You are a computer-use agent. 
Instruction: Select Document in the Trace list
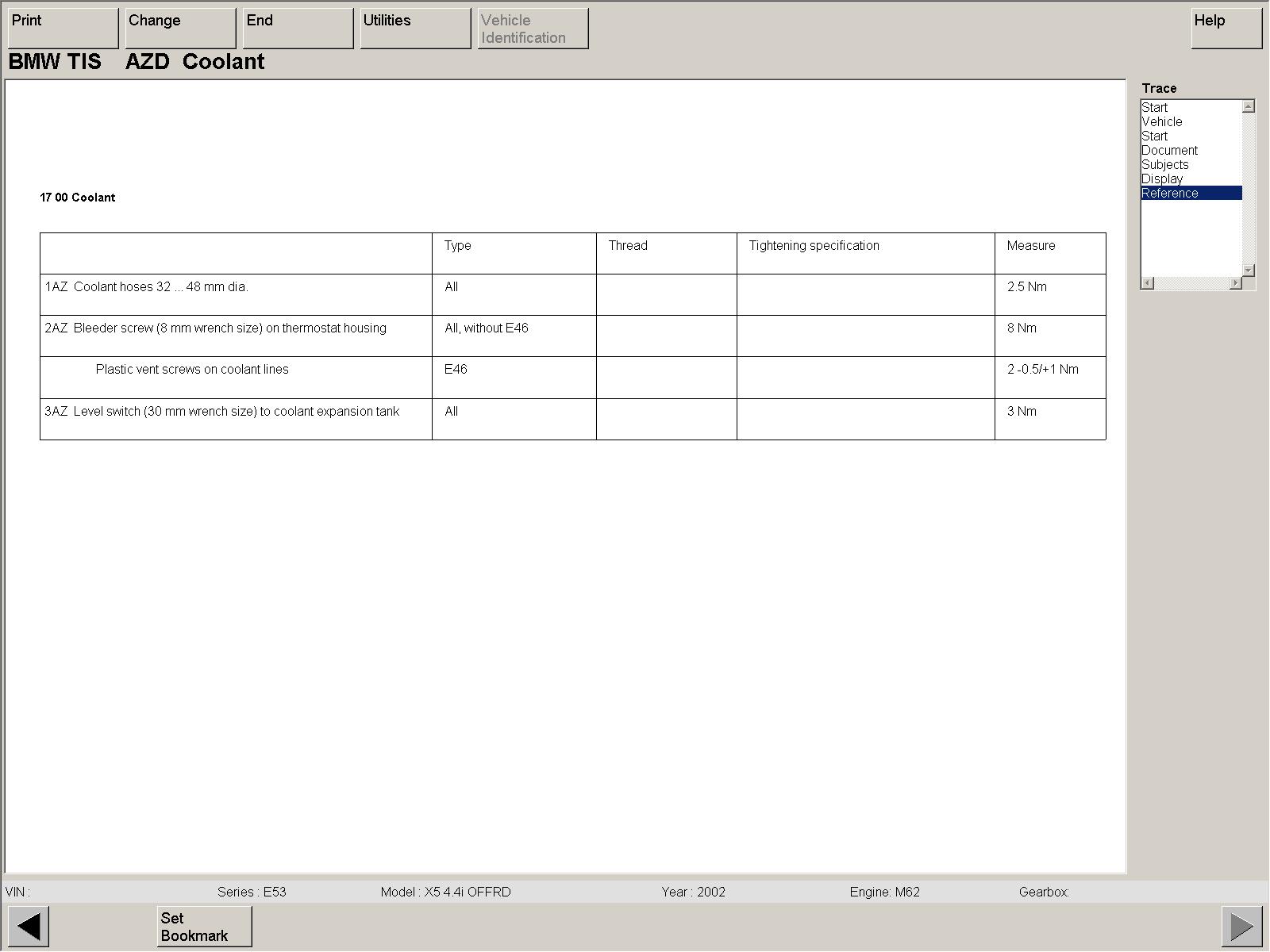pyautogui.click(x=1169, y=151)
